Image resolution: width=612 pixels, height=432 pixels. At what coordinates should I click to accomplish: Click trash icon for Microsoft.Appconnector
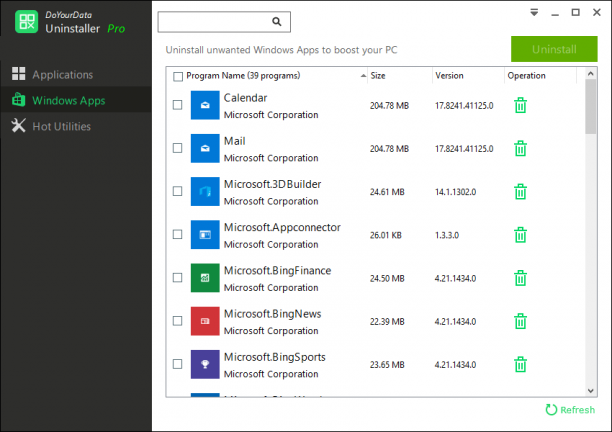point(520,235)
